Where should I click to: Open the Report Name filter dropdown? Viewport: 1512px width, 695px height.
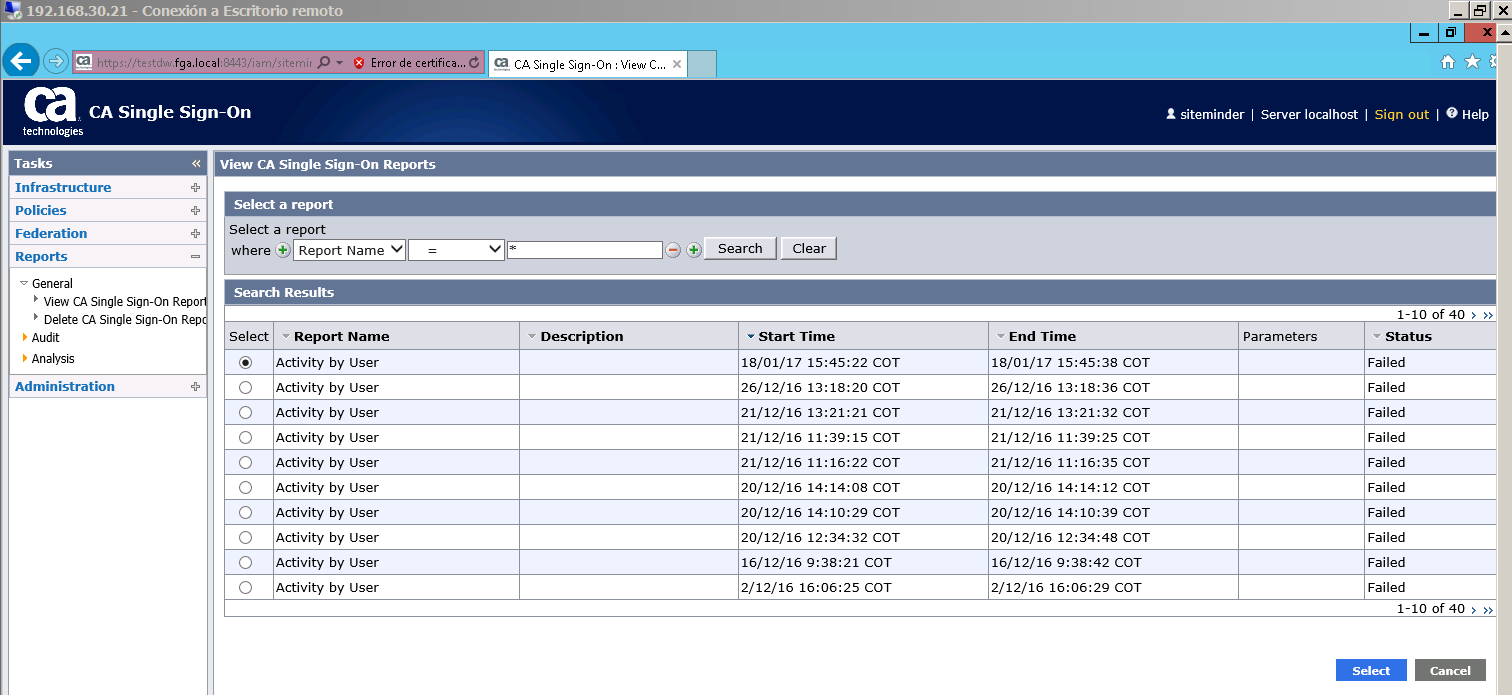tap(349, 250)
